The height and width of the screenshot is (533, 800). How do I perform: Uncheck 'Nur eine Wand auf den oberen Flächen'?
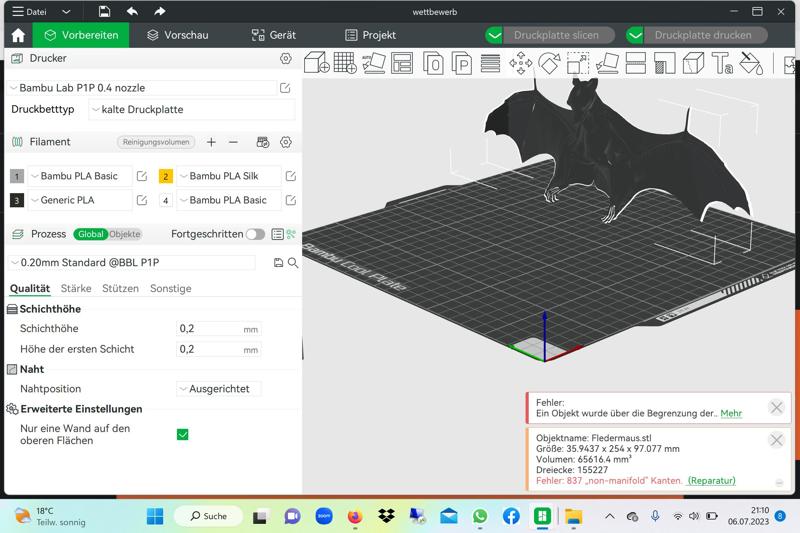(182, 434)
